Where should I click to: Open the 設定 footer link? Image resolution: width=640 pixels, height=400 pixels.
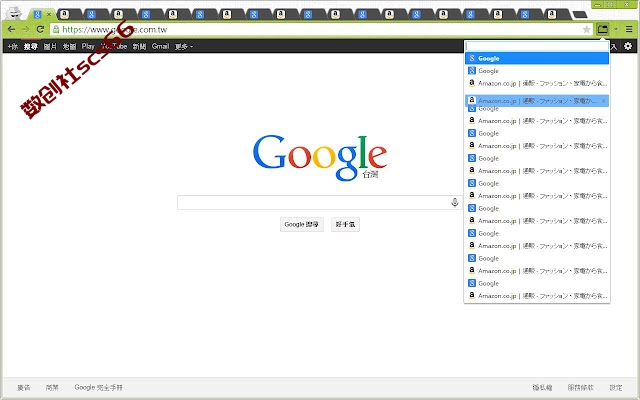pyautogui.click(x=616, y=387)
